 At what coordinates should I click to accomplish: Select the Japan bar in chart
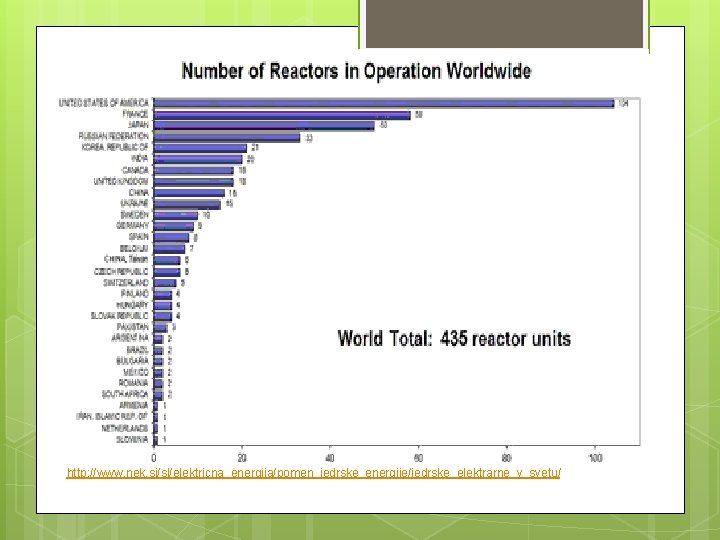[264, 126]
